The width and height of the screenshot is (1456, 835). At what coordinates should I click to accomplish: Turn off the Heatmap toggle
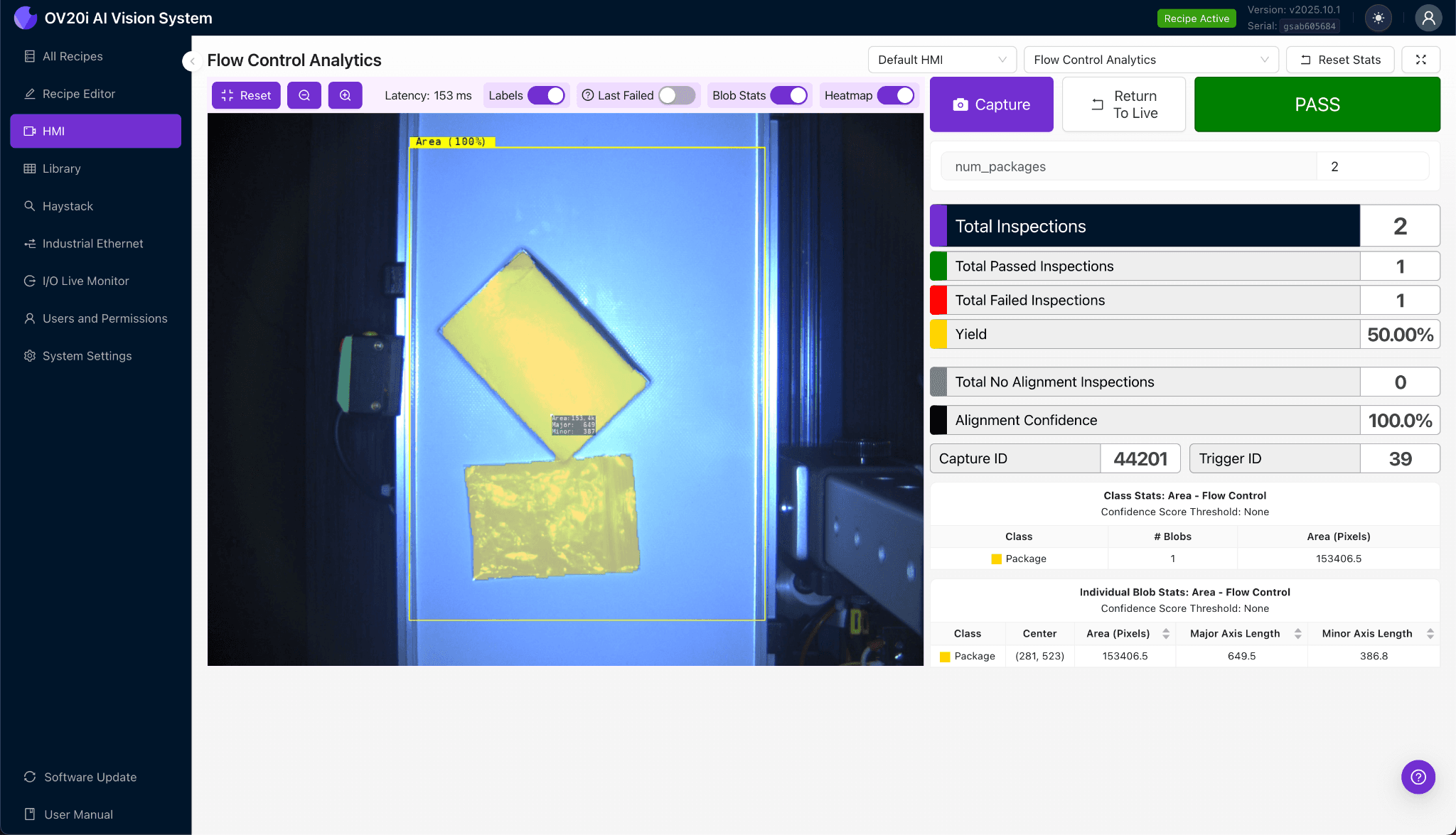coord(899,95)
